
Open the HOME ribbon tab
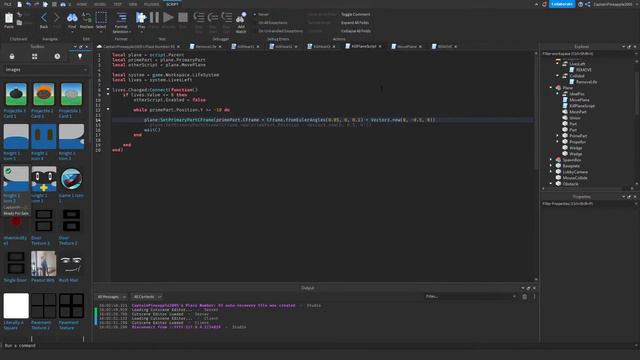(x=82, y=4)
